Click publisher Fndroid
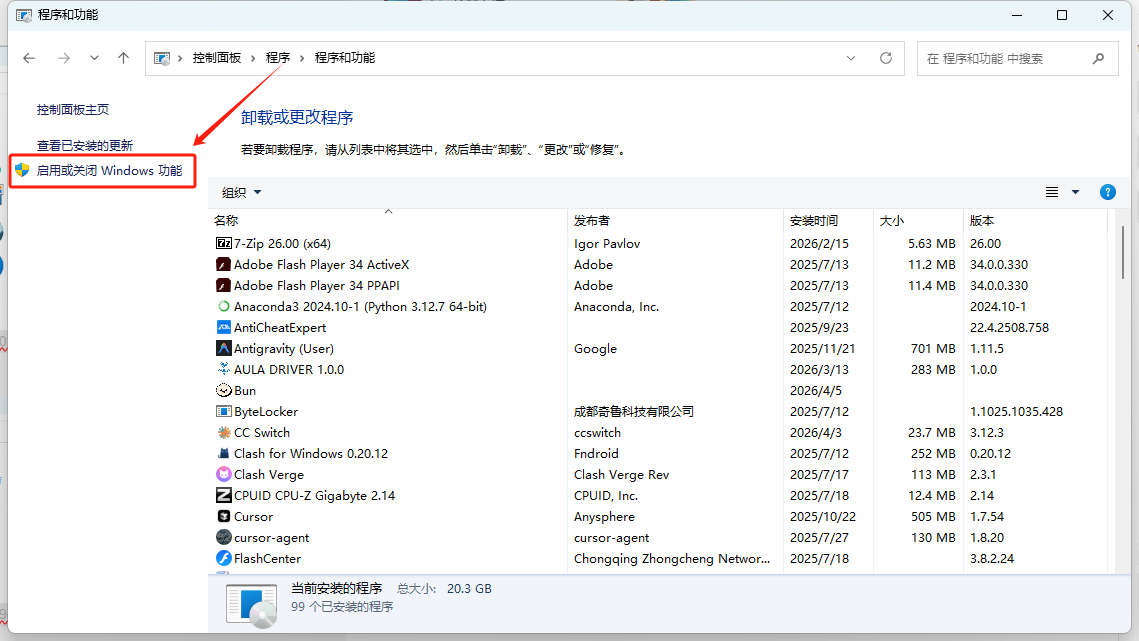The width and height of the screenshot is (1139, 641). pos(596,453)
